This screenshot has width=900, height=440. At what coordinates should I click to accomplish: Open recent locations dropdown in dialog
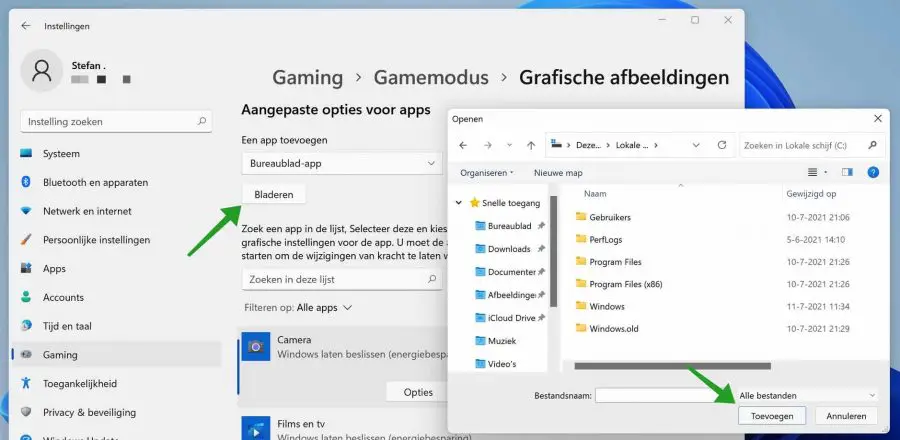(509, 146)
